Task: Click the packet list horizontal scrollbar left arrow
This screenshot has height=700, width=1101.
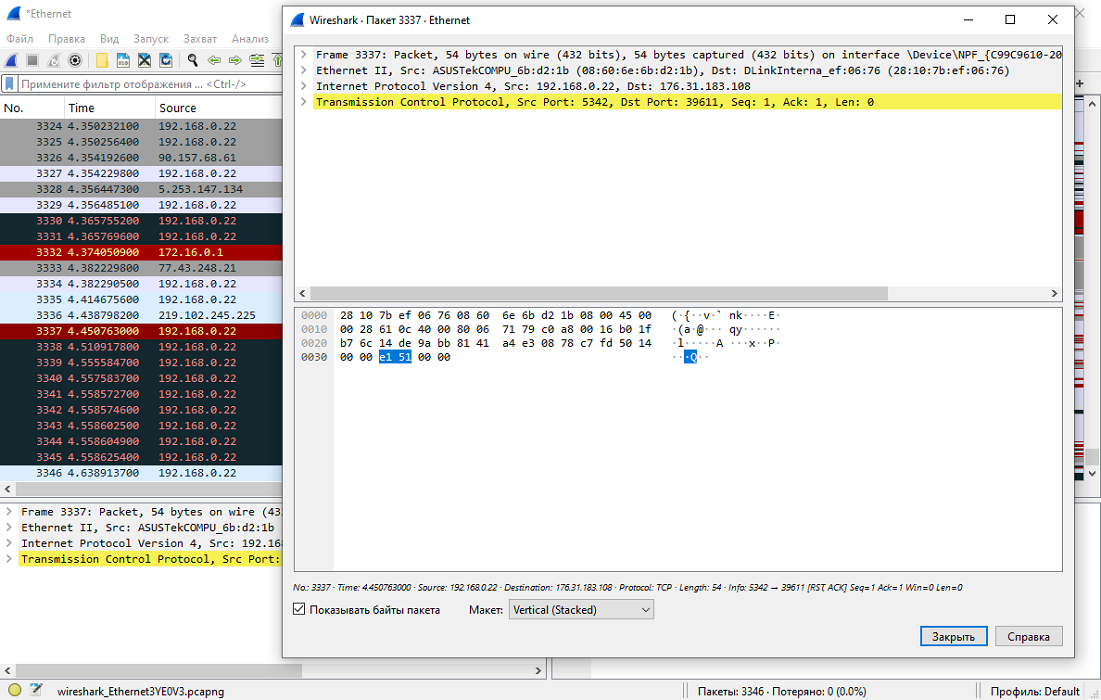Action: pos(8,489)
